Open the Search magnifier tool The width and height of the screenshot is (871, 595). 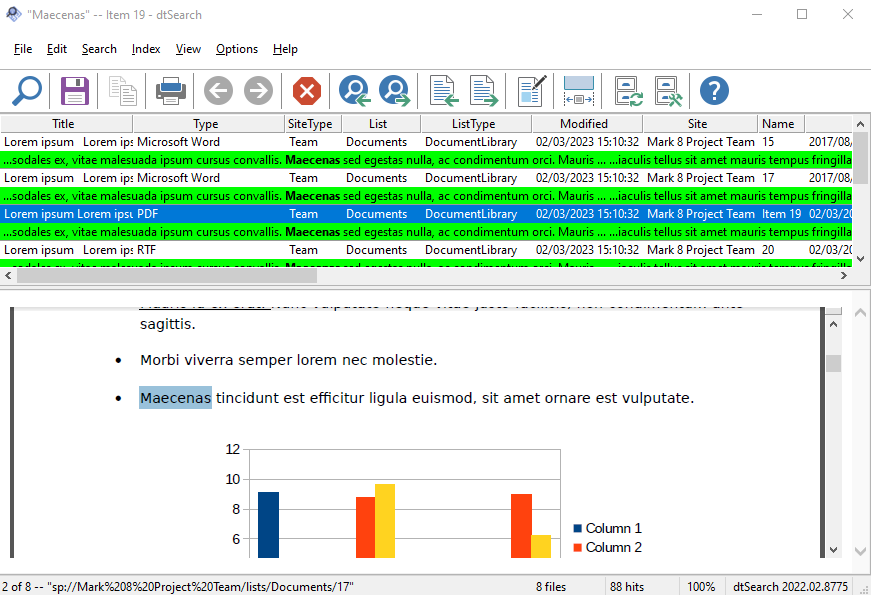[27, 91]
